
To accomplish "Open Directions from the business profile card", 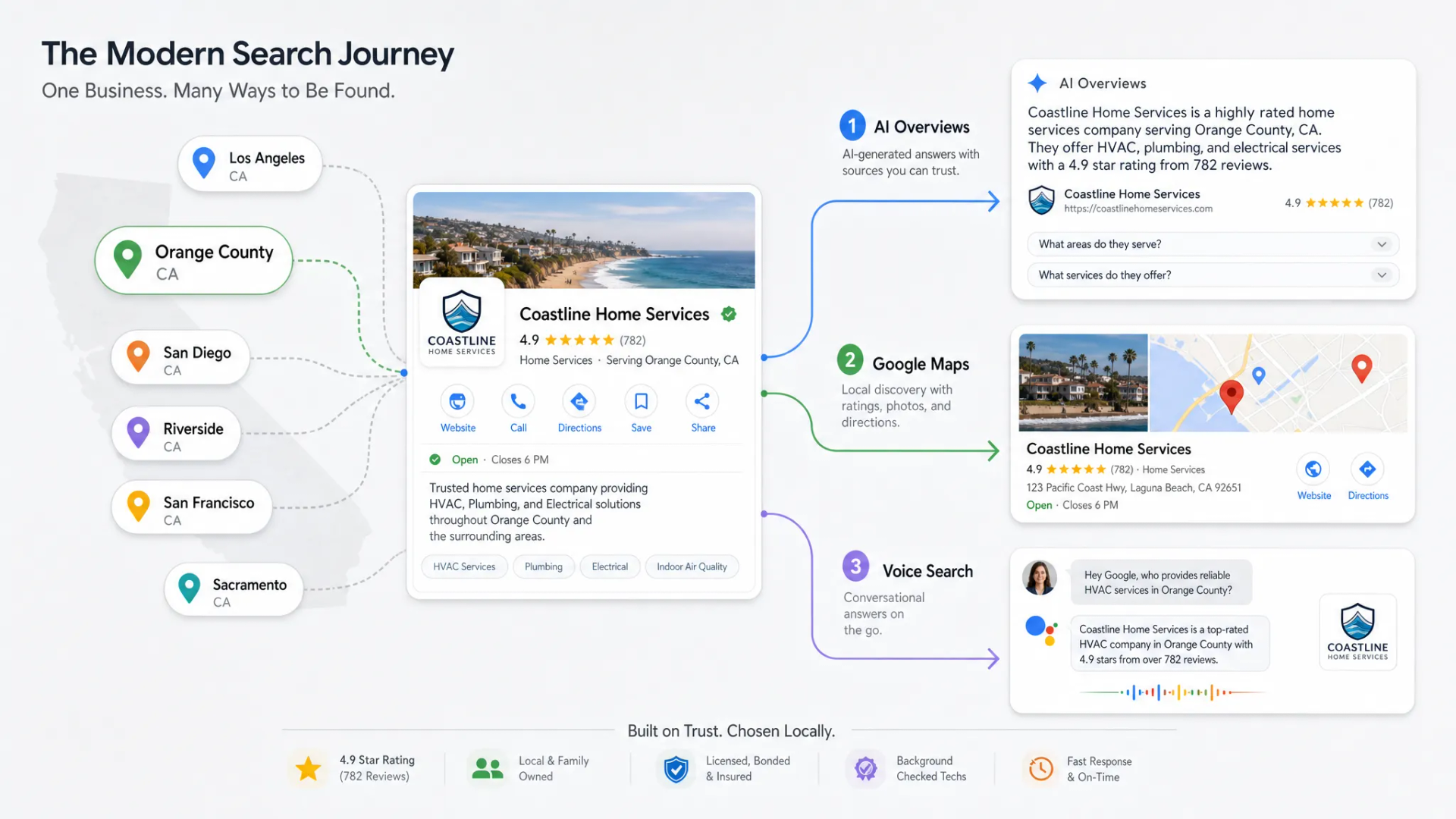I will 579,401.
